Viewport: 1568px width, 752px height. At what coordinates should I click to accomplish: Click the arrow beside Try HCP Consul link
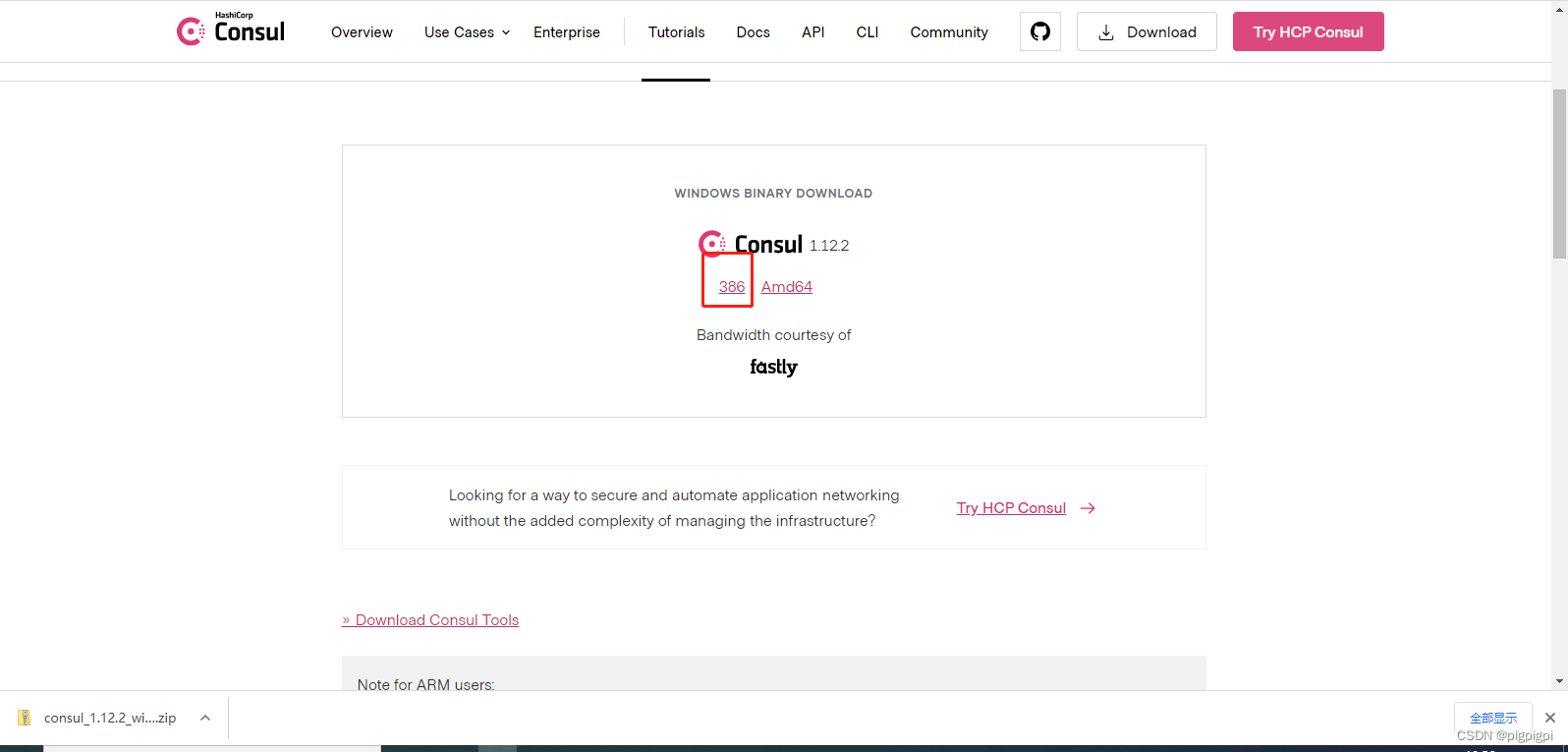click(1088, 508)
